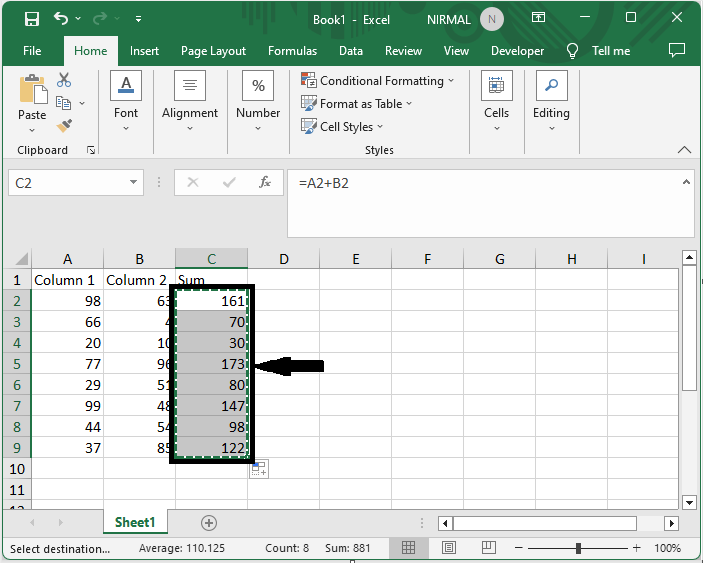Select cell A7 with value 99
The height and width of the screenshot is (563, 703).
point(67,406)
